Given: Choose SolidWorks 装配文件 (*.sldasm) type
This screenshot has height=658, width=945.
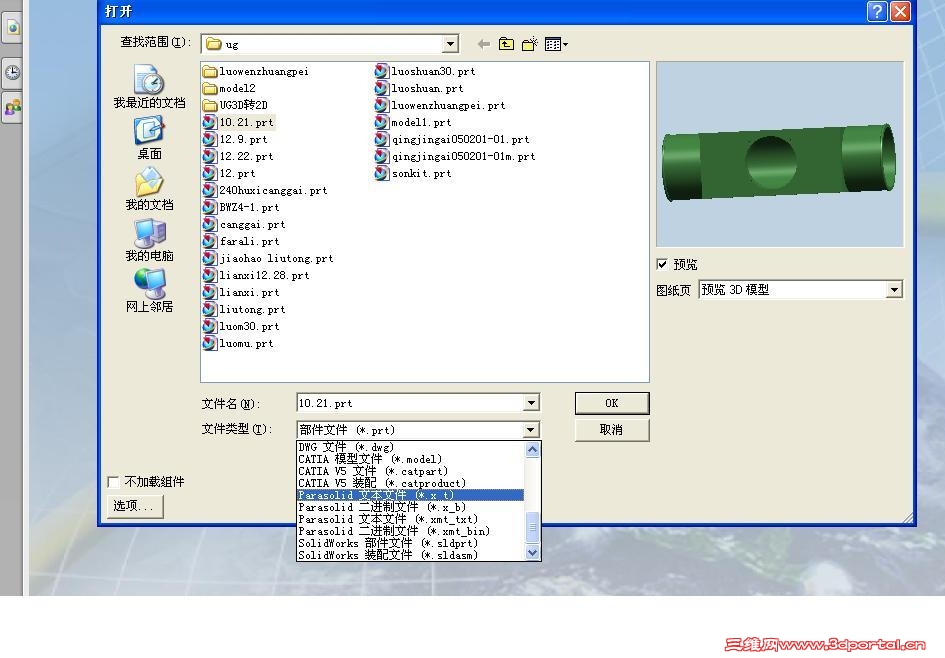Looking at the screenshot, I should pos(410,555).
